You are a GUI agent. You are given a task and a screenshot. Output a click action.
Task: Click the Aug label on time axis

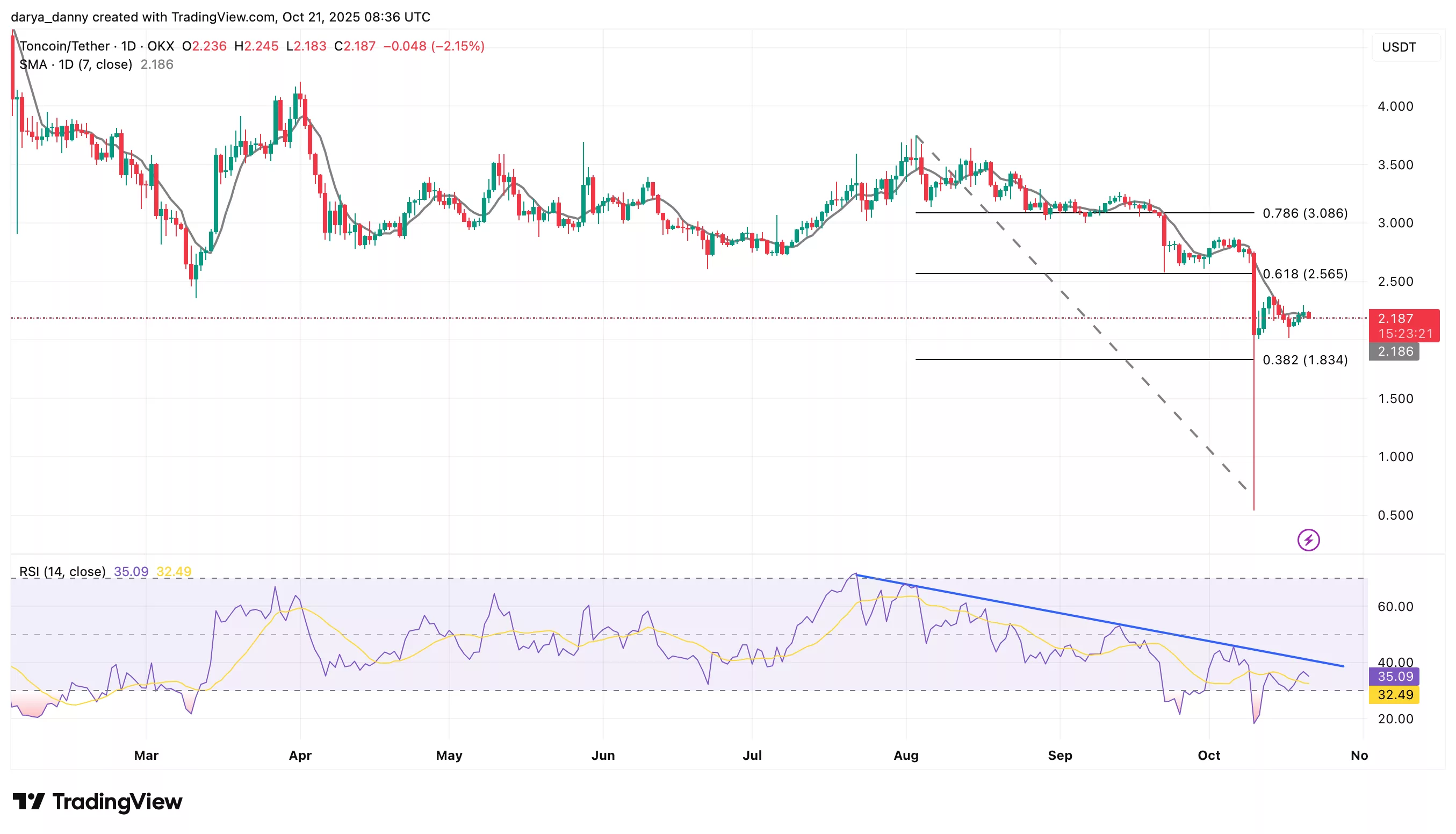tap(906, 755)
